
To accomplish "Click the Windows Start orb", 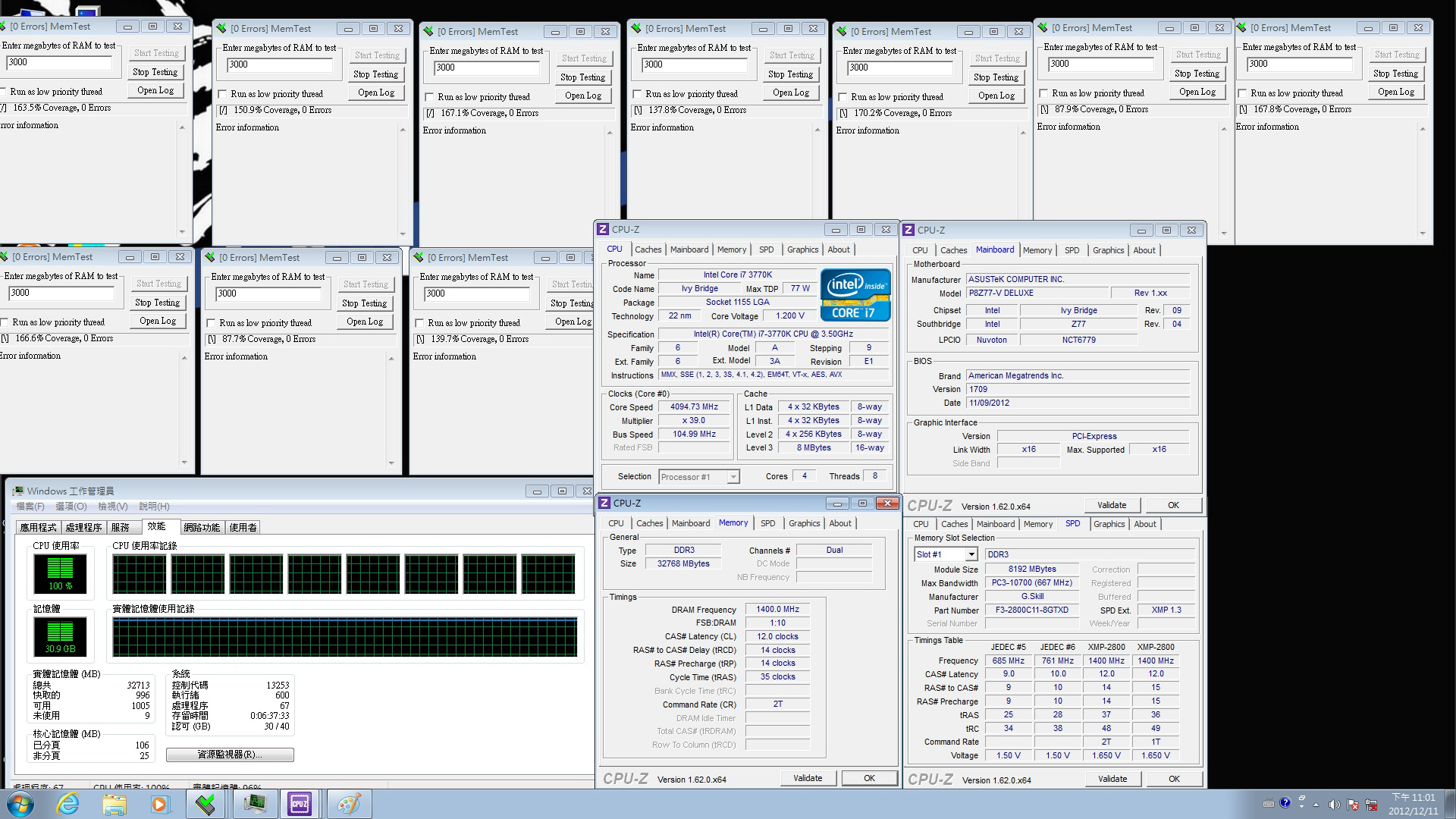I will pos(20,804).
